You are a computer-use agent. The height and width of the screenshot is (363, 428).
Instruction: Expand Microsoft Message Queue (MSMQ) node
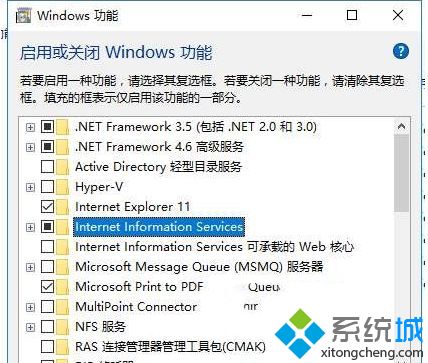point(30,267)
